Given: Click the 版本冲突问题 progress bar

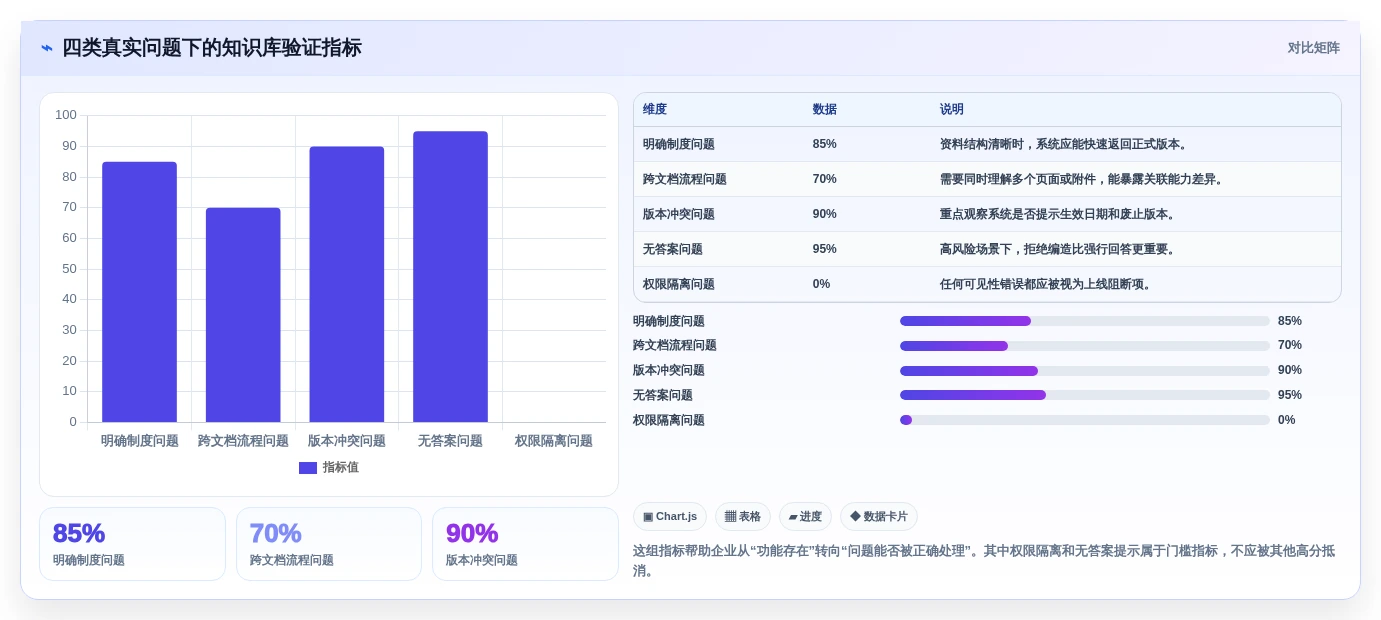Looking at the screenshot, I should click(1085, 371).
